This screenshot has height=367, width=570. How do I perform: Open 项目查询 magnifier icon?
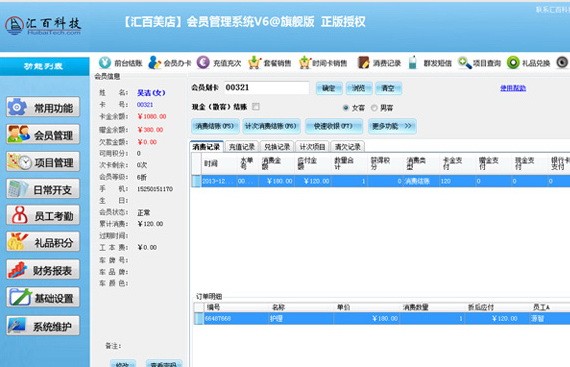[x=465, y=62]
